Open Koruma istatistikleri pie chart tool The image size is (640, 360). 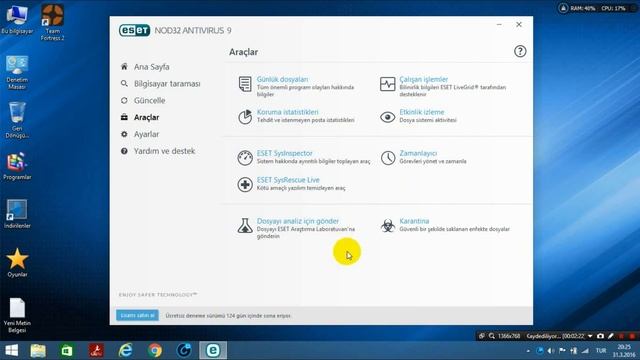click(x=287, y=112)
